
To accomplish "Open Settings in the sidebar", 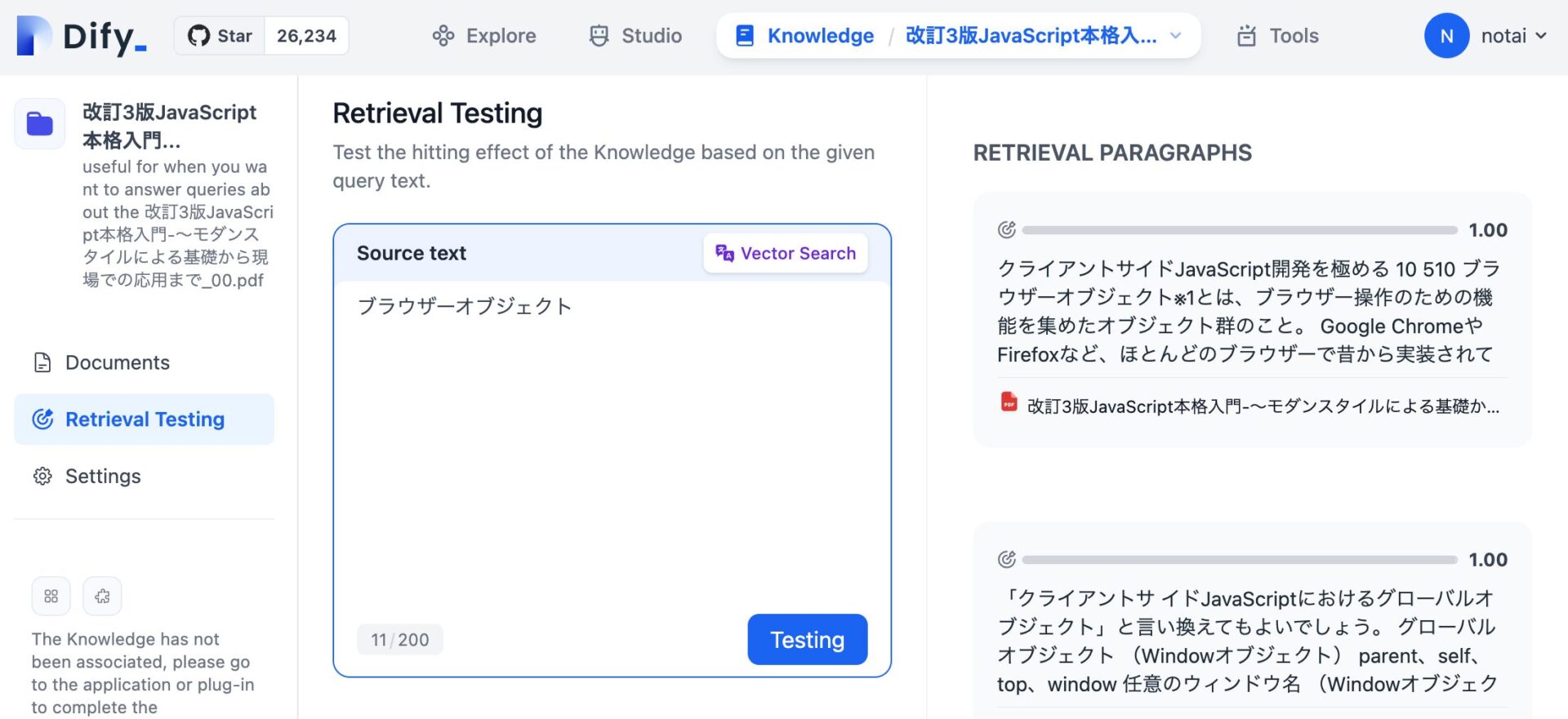I will coord(103,477).
